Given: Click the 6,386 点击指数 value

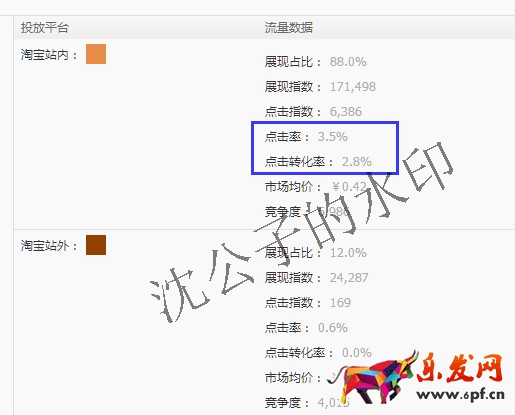Looking at the screenshot, I should pos(346,112).
